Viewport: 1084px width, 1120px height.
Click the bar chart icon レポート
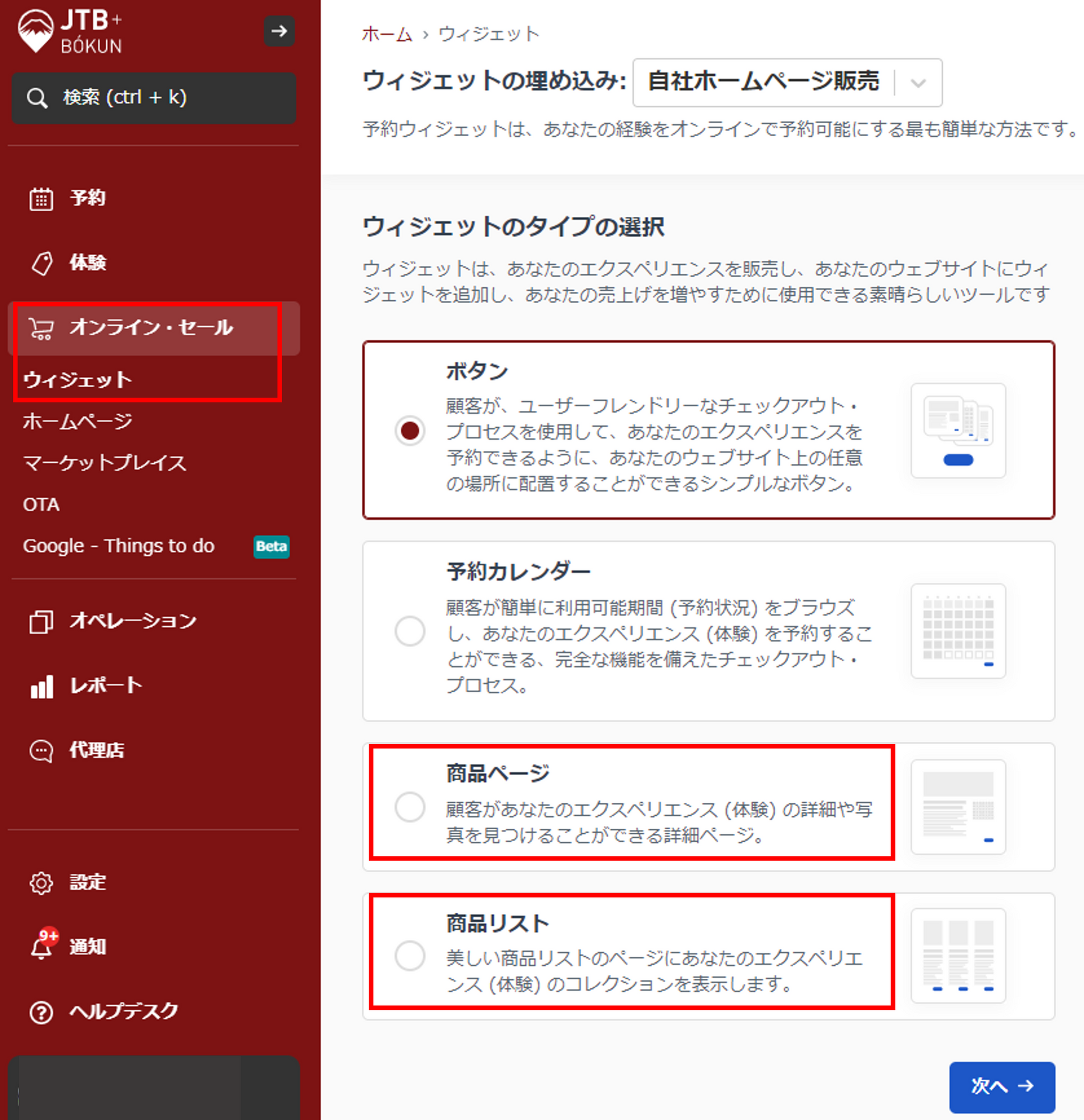click(x=41, y=686)
